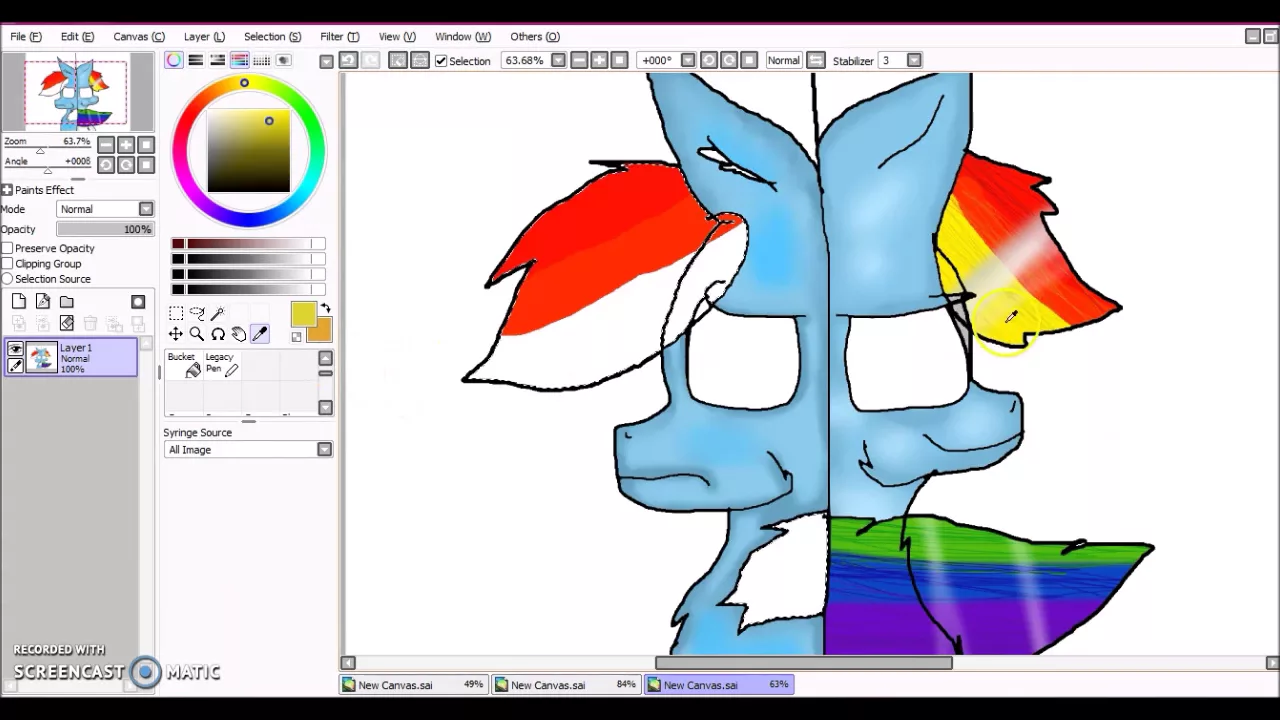This screenshot has height=720, width=1280.
Task: Add a layer mask
Action: pos(138,302)
